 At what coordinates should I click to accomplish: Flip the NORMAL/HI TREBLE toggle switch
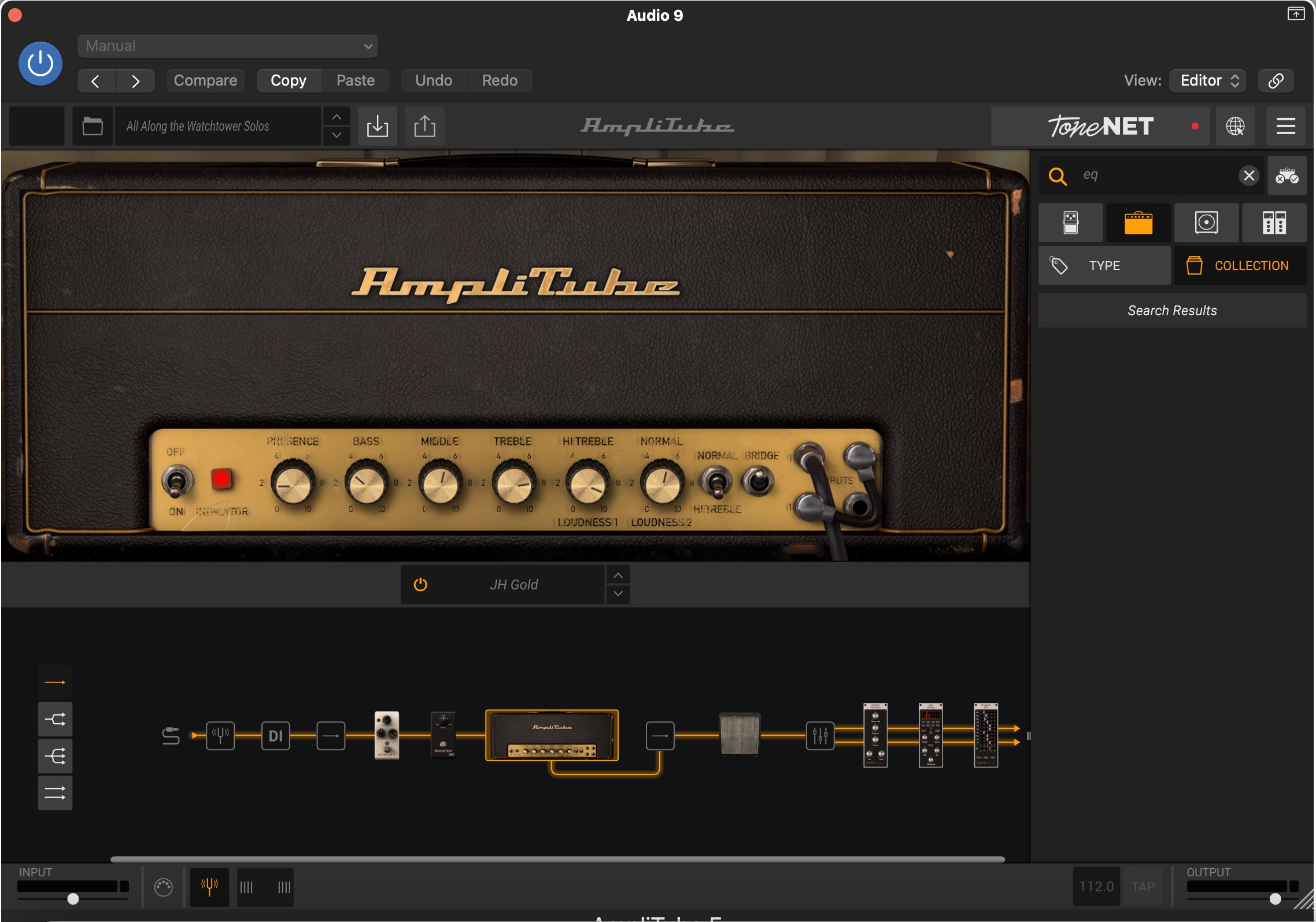pyautogui.click(x=716, y=483)
